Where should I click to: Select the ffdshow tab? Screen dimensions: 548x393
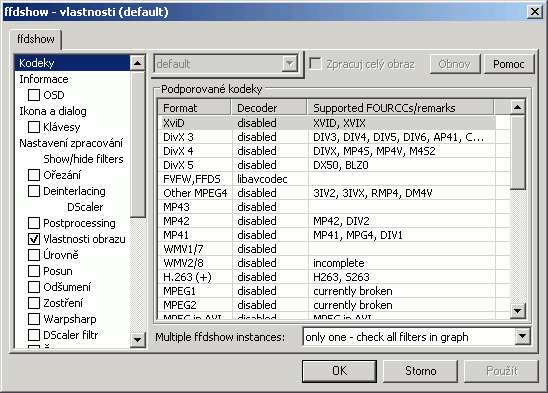[x=36, y=39]
